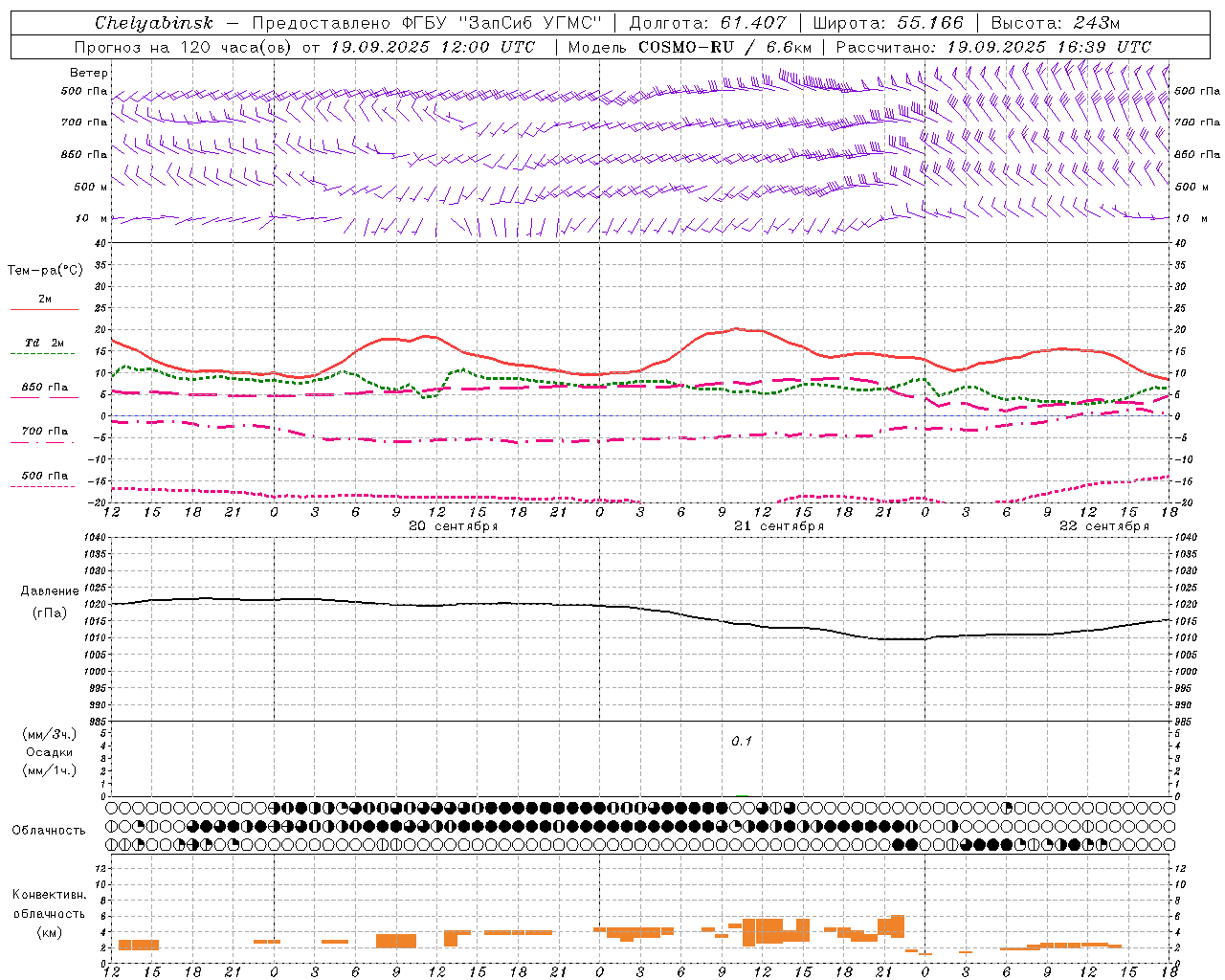Click the 'Облачность' cloudiness label
The height and width of the screenshot is (980, 1225).
pyautogui.click(x=49, y=830)
